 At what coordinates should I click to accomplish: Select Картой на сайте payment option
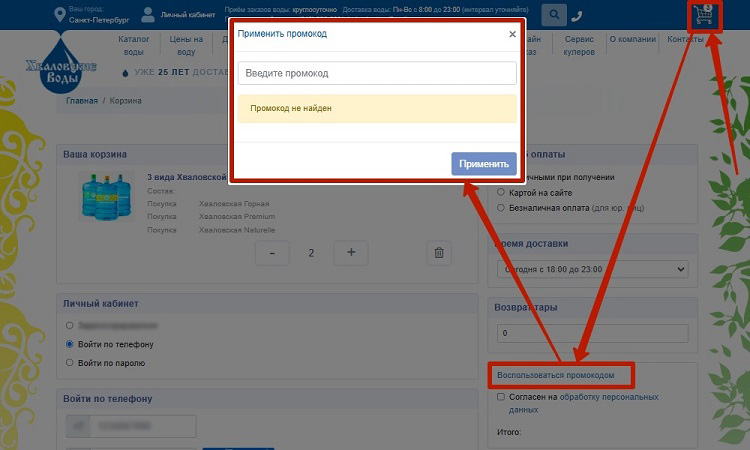tap(501, 192)
